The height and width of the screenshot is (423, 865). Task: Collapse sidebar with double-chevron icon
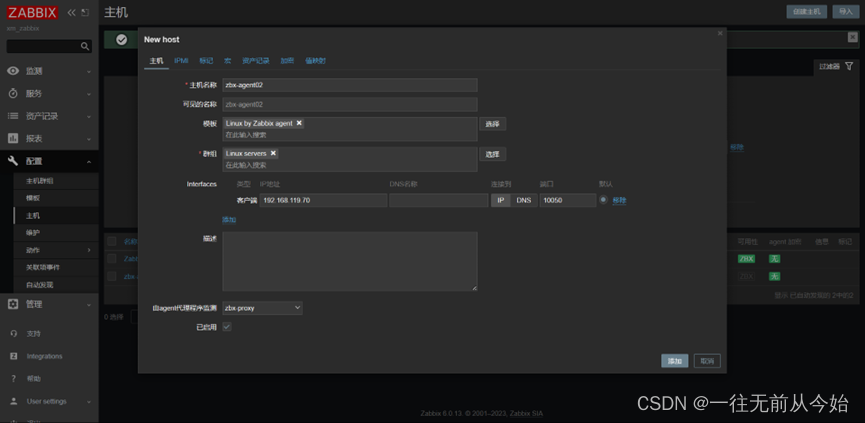click(71, 12)
